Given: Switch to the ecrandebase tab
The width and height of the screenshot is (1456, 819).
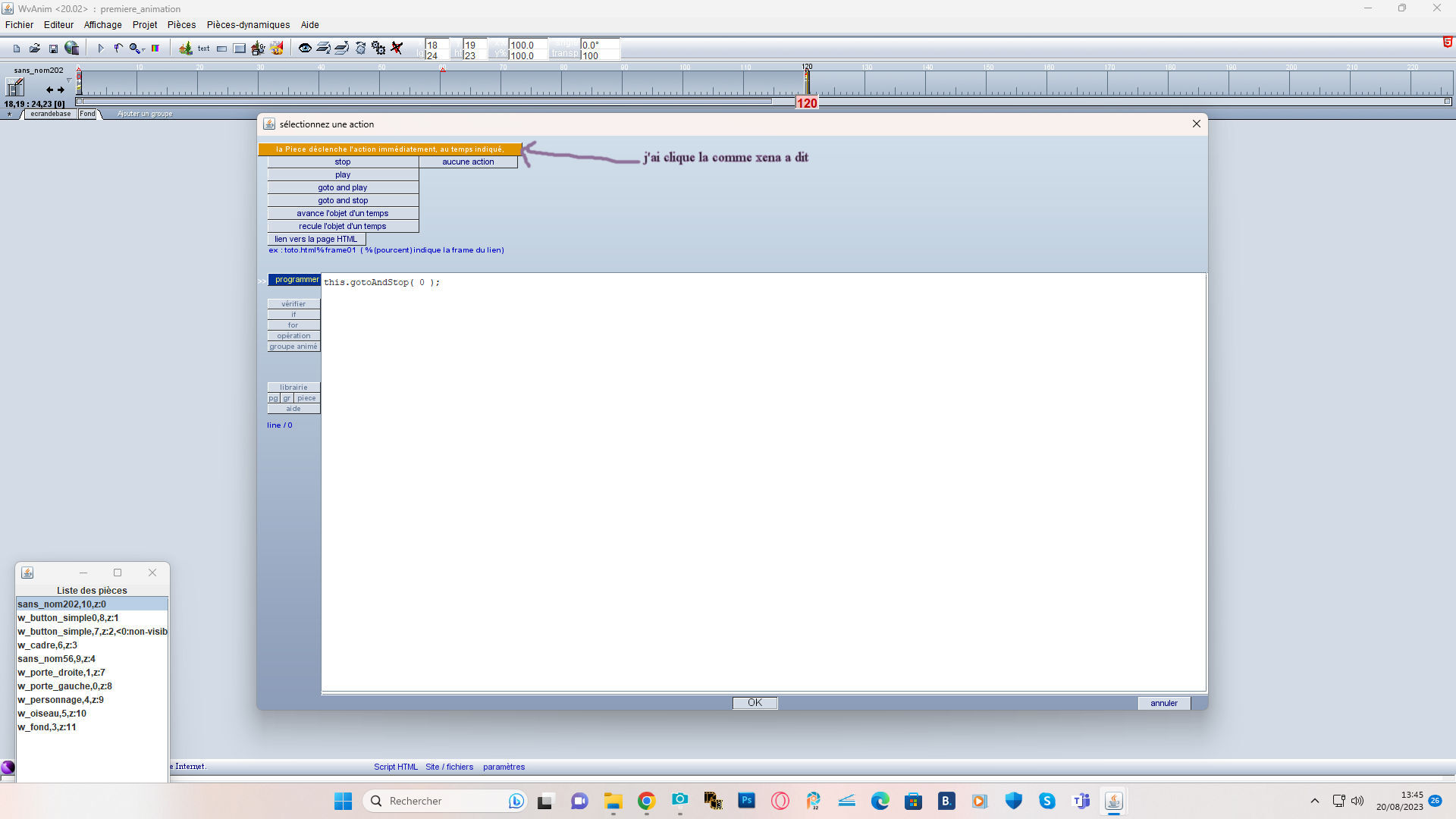Looking at the screenshot, I should [50, 115].
